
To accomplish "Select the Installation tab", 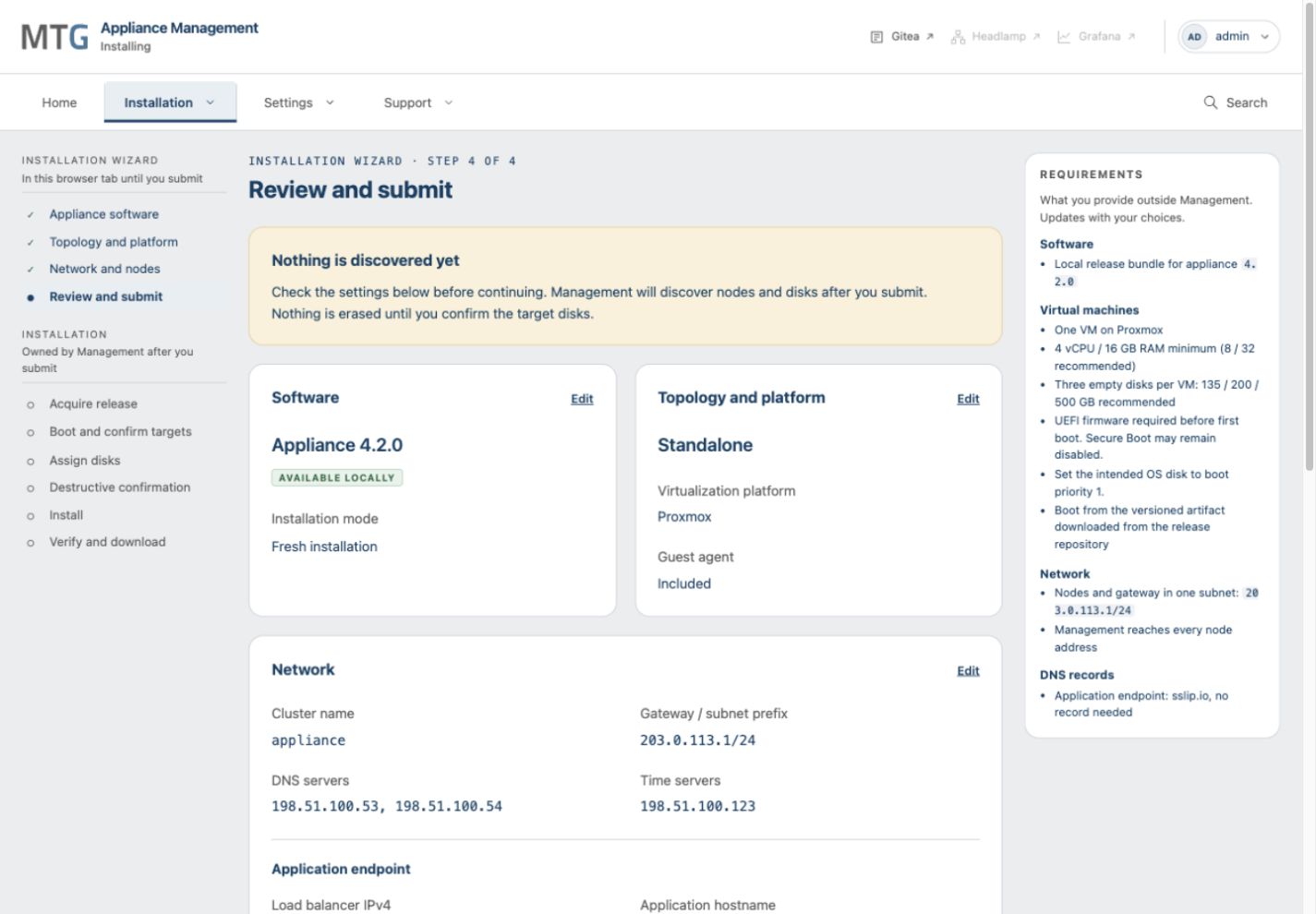I will coord(170,102).
